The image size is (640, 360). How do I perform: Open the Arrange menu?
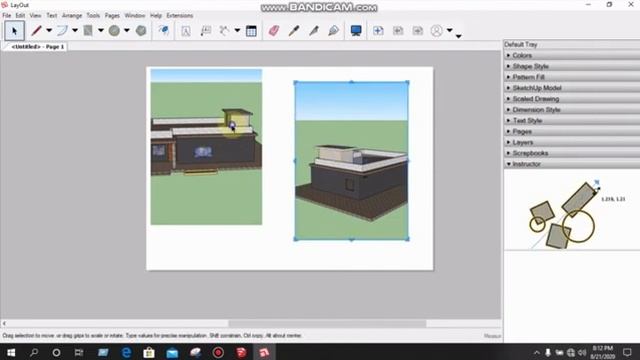pos(72,16)
